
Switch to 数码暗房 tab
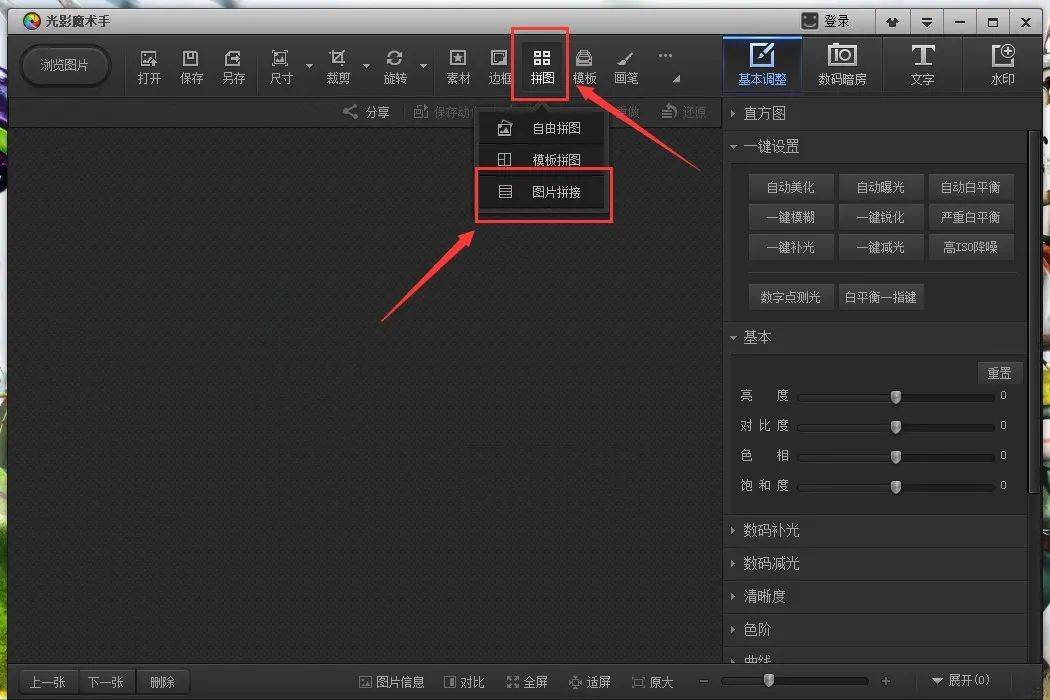pos(842,64)
